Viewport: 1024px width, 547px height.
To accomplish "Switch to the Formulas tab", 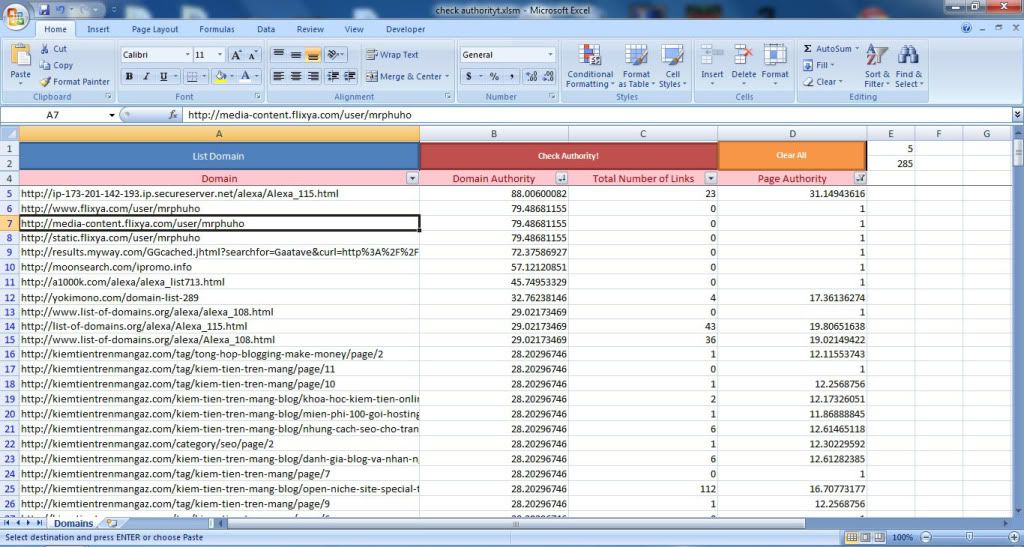I will point(217,29).
